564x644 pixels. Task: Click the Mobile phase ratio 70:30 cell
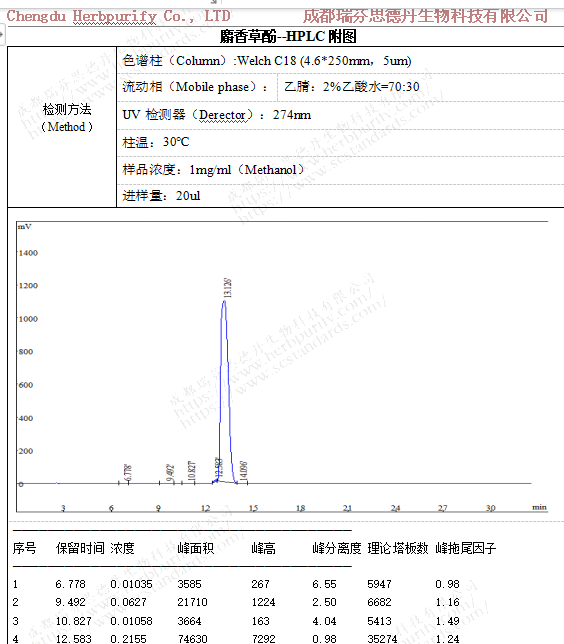pyautogui.click(x=352, y=87)
